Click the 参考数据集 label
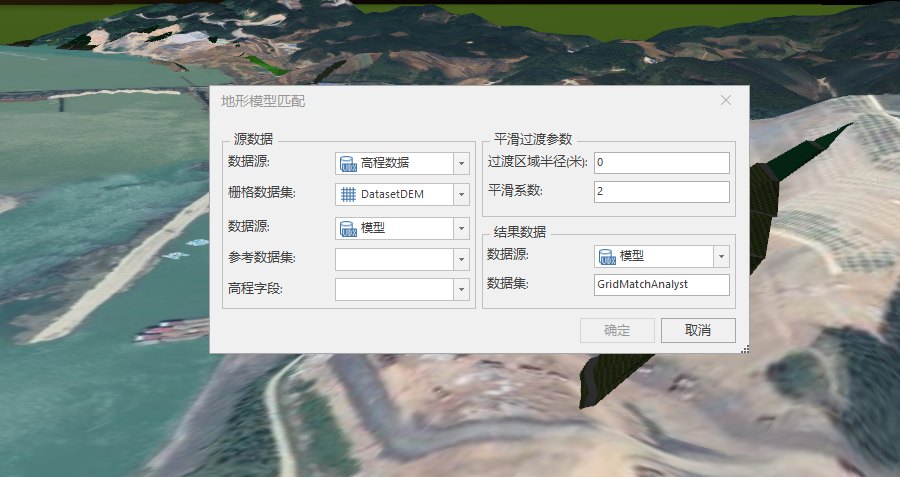This screenshot has width=900, height=477. click(x=262, y=258)
